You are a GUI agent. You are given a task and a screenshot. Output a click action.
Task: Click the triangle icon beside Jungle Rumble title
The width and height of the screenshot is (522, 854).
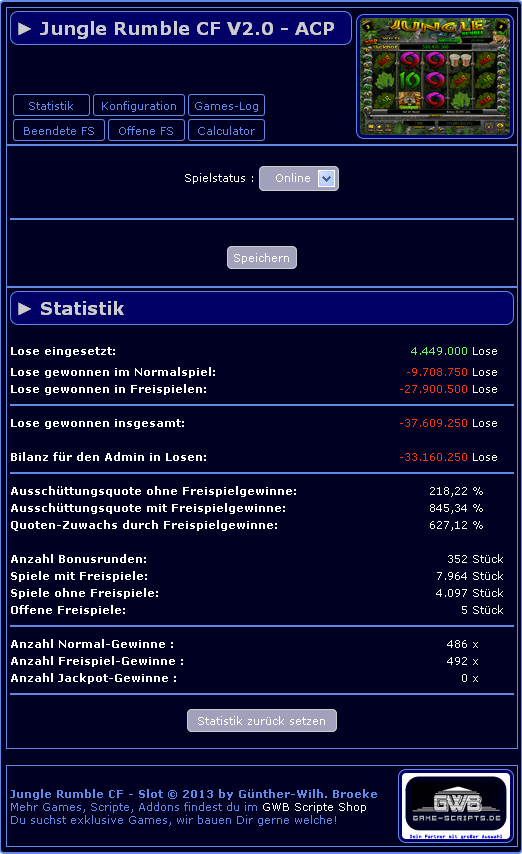pyautogui.click(x=25, y=28)
